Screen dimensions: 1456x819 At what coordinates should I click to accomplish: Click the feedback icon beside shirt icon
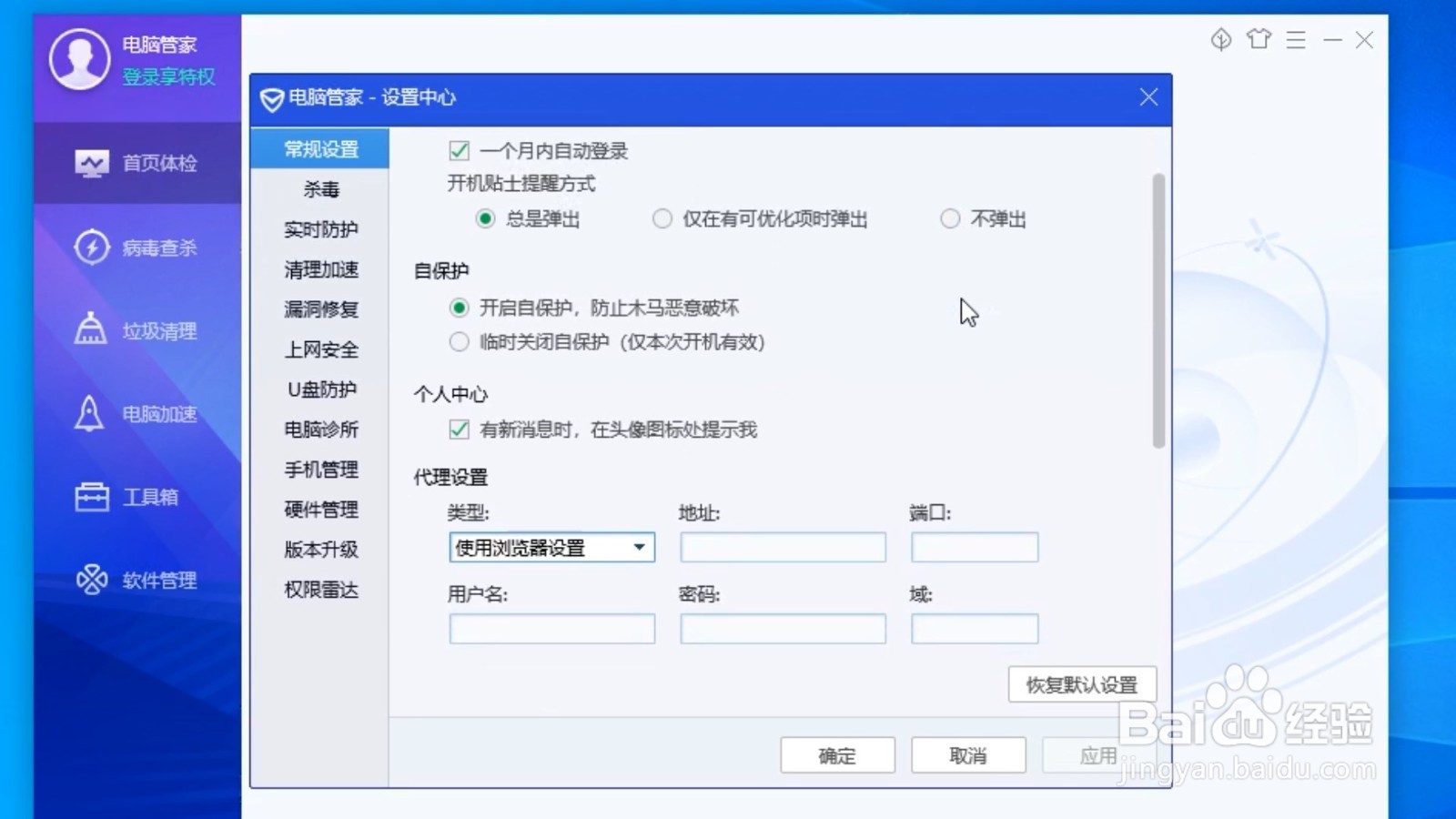[x=1221, y=39]
